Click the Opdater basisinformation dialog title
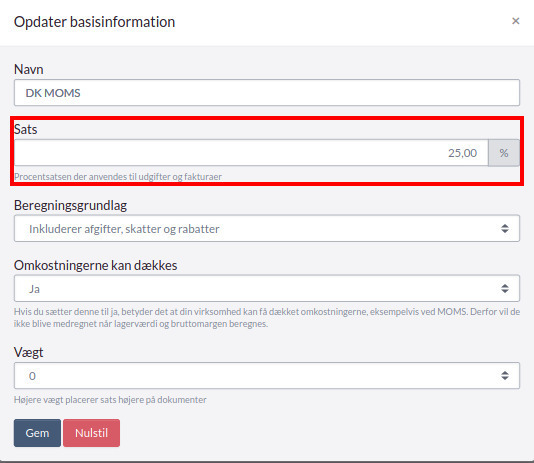The height and width of the screenshot is (463, 534). [94, 22]
